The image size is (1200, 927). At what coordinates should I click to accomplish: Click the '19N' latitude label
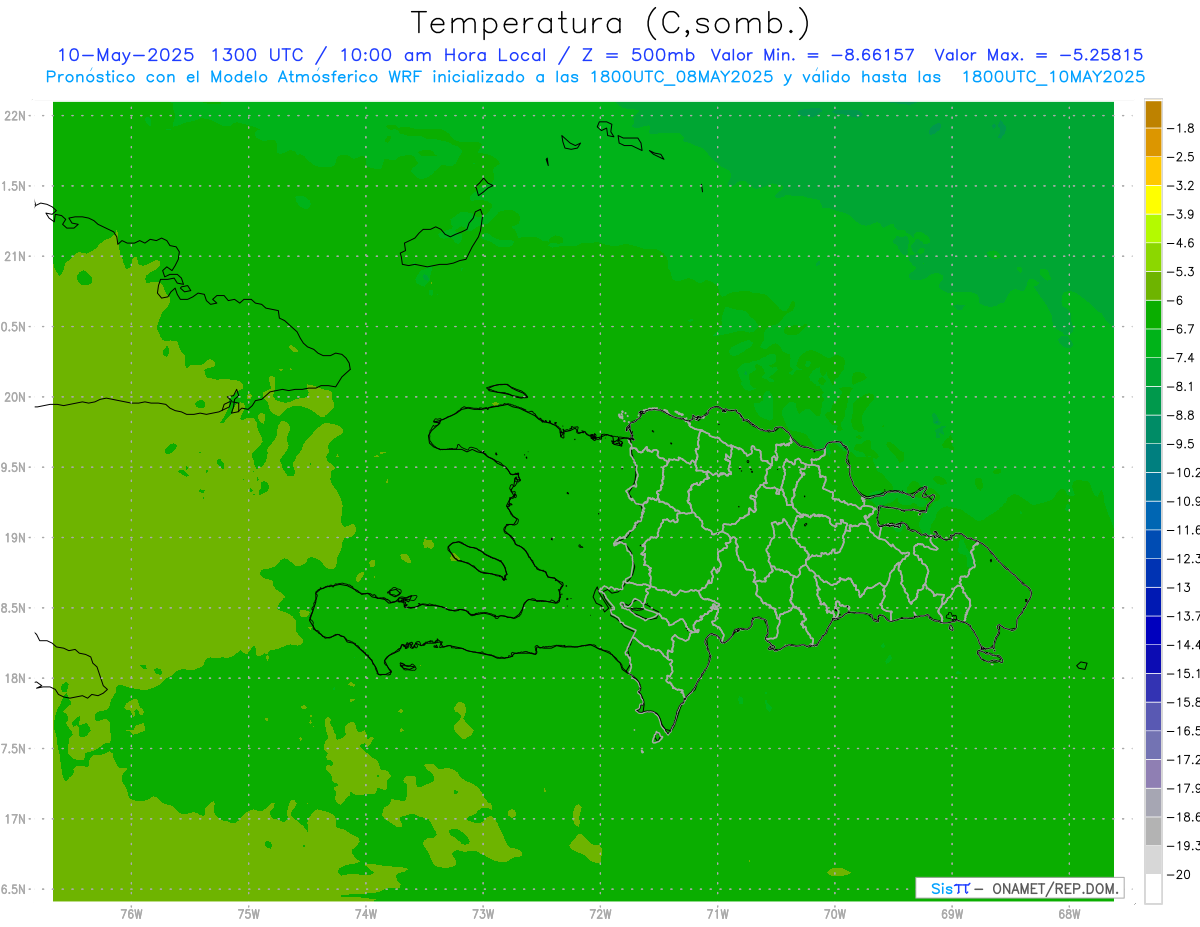point(17,538)
